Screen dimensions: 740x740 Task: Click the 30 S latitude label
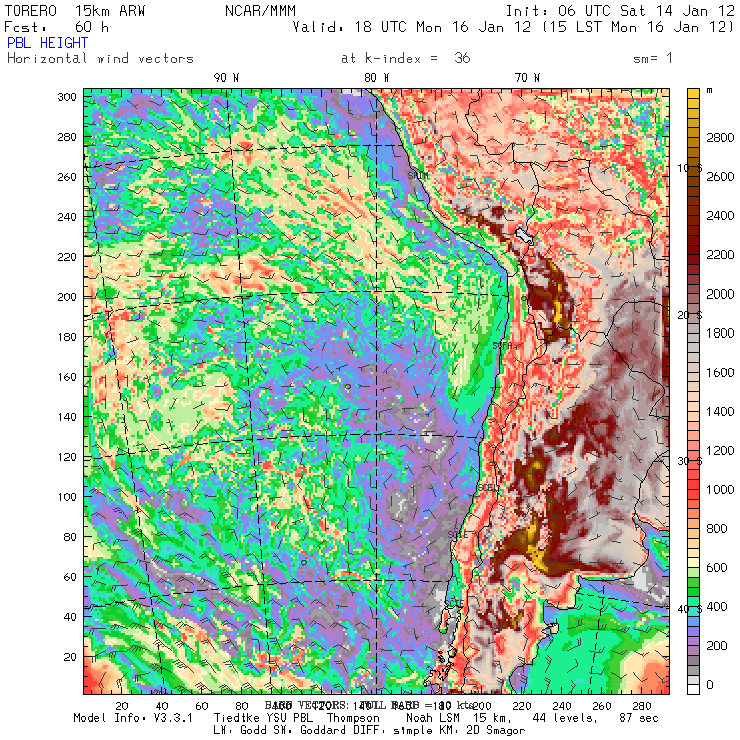pos(690,461)
